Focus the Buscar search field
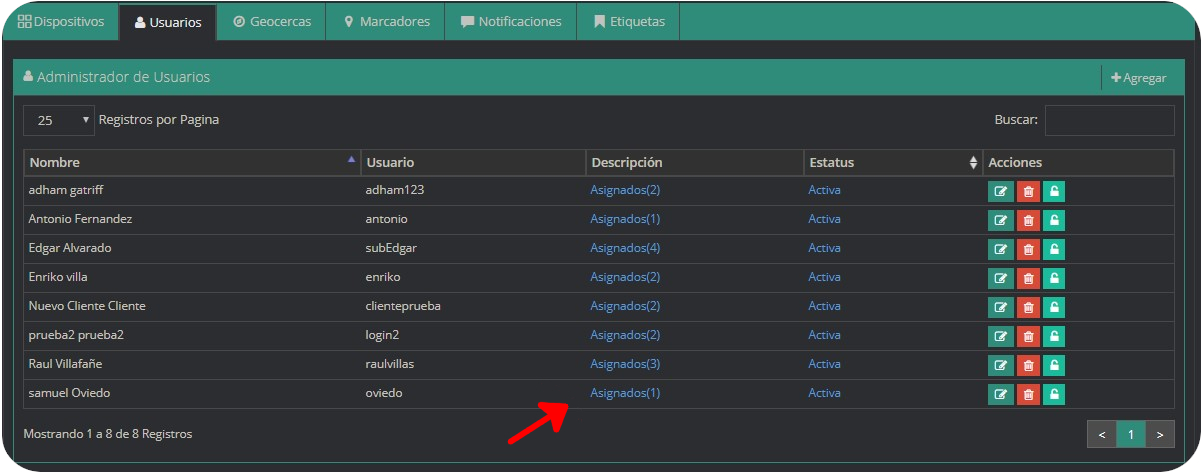Screen dimensions: 1201x472 pyautogui.click(x=1109, y=120)
